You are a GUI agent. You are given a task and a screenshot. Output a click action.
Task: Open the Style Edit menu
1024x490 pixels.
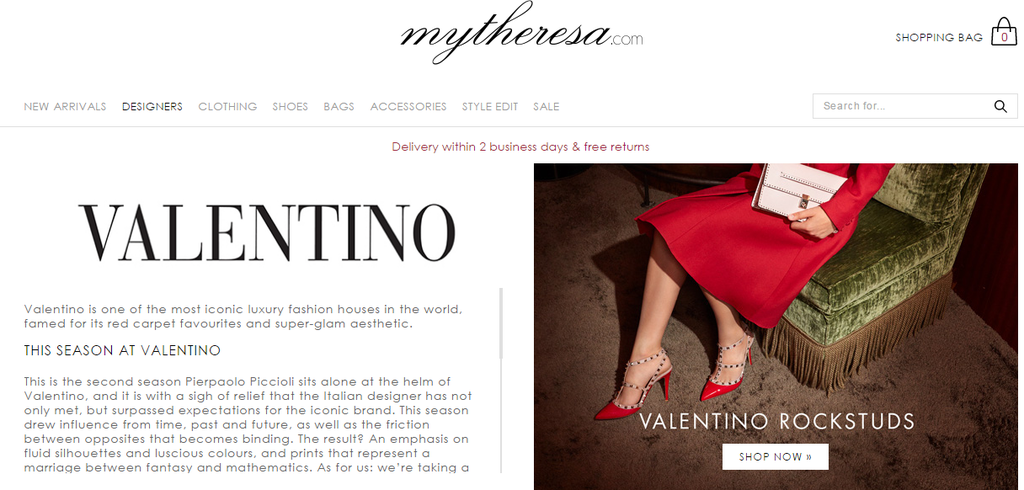490,106
